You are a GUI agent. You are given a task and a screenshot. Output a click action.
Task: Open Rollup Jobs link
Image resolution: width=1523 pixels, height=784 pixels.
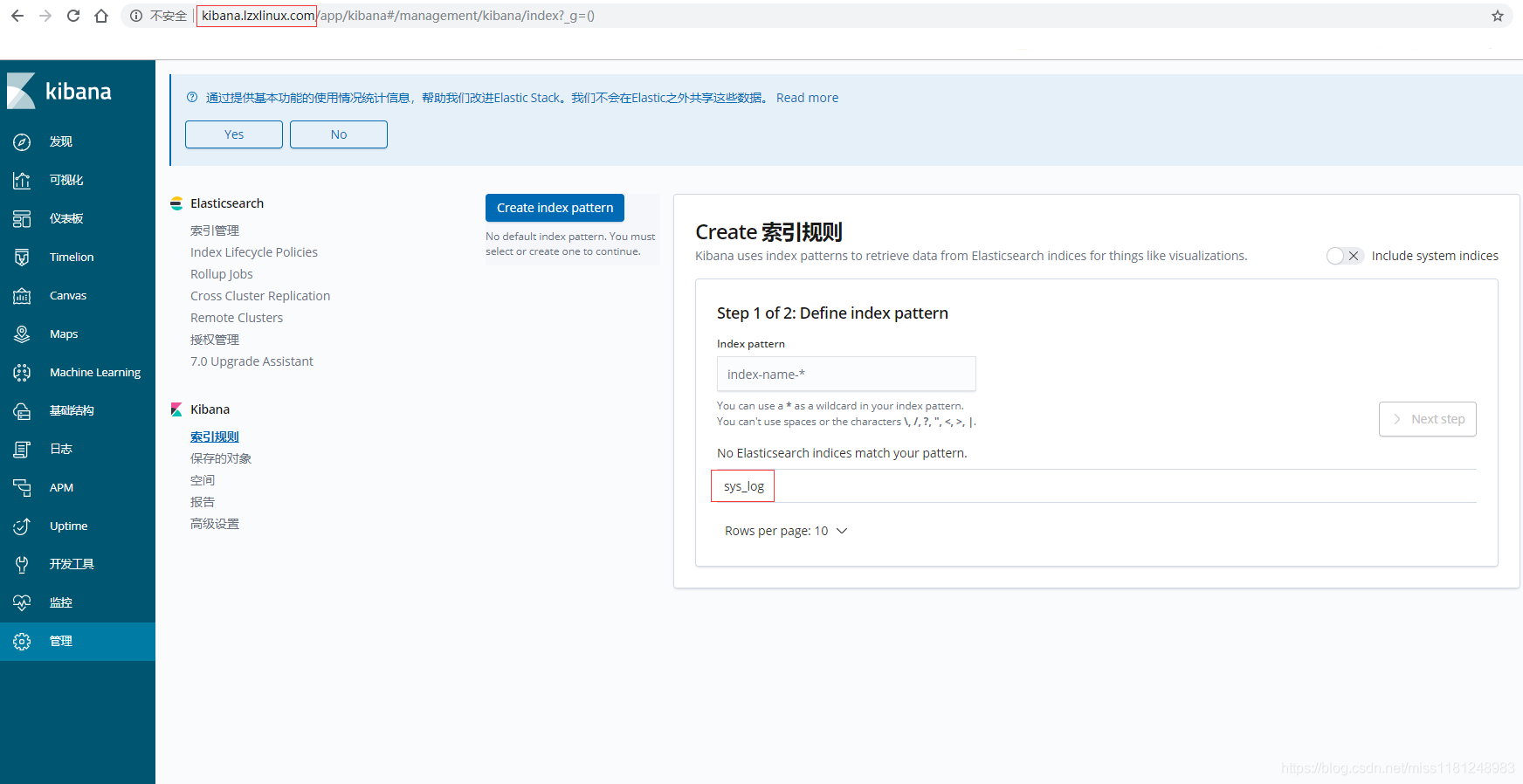[x=222, y=274]
